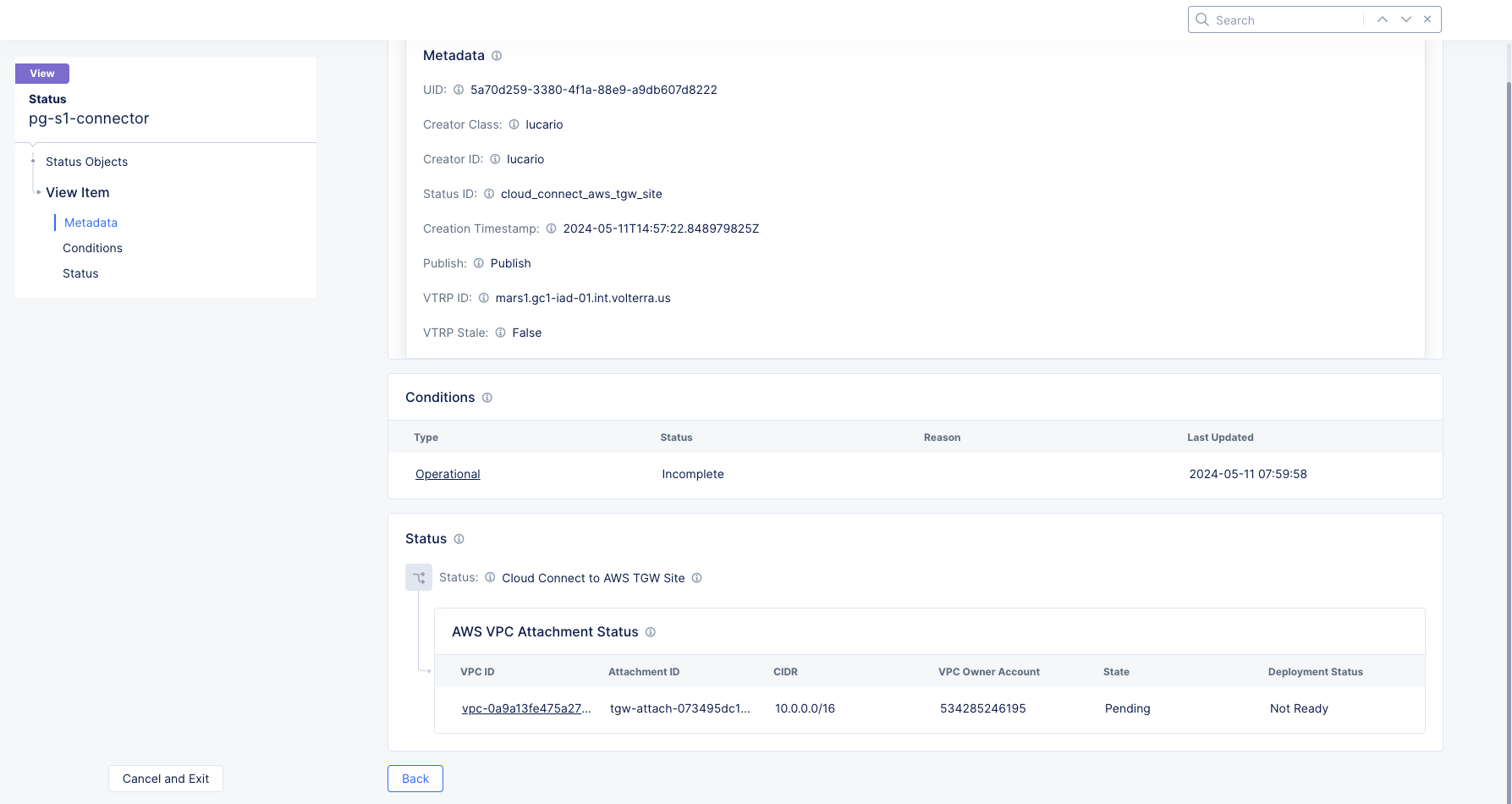Open the vpc-0a9a13fe475a27 VPC link
This screenshot has height=804, width=1512.
[526, 708]
